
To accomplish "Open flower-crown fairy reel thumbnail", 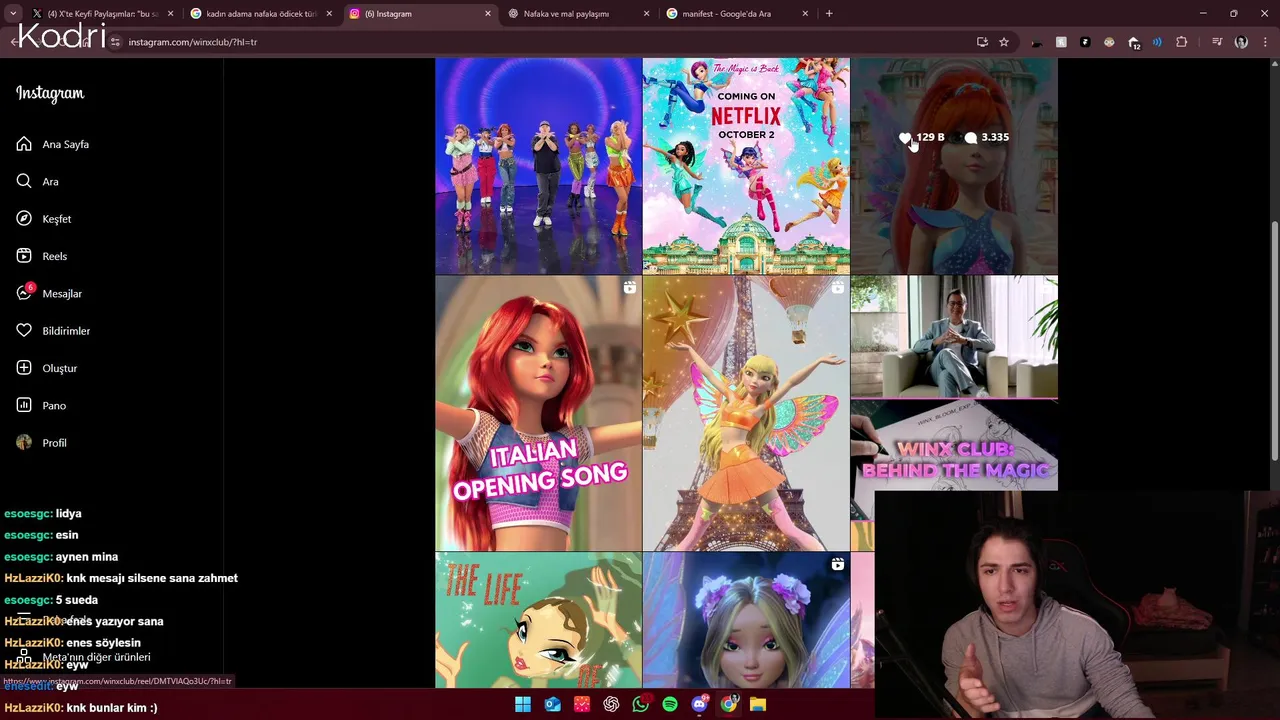I will (746, 620).
